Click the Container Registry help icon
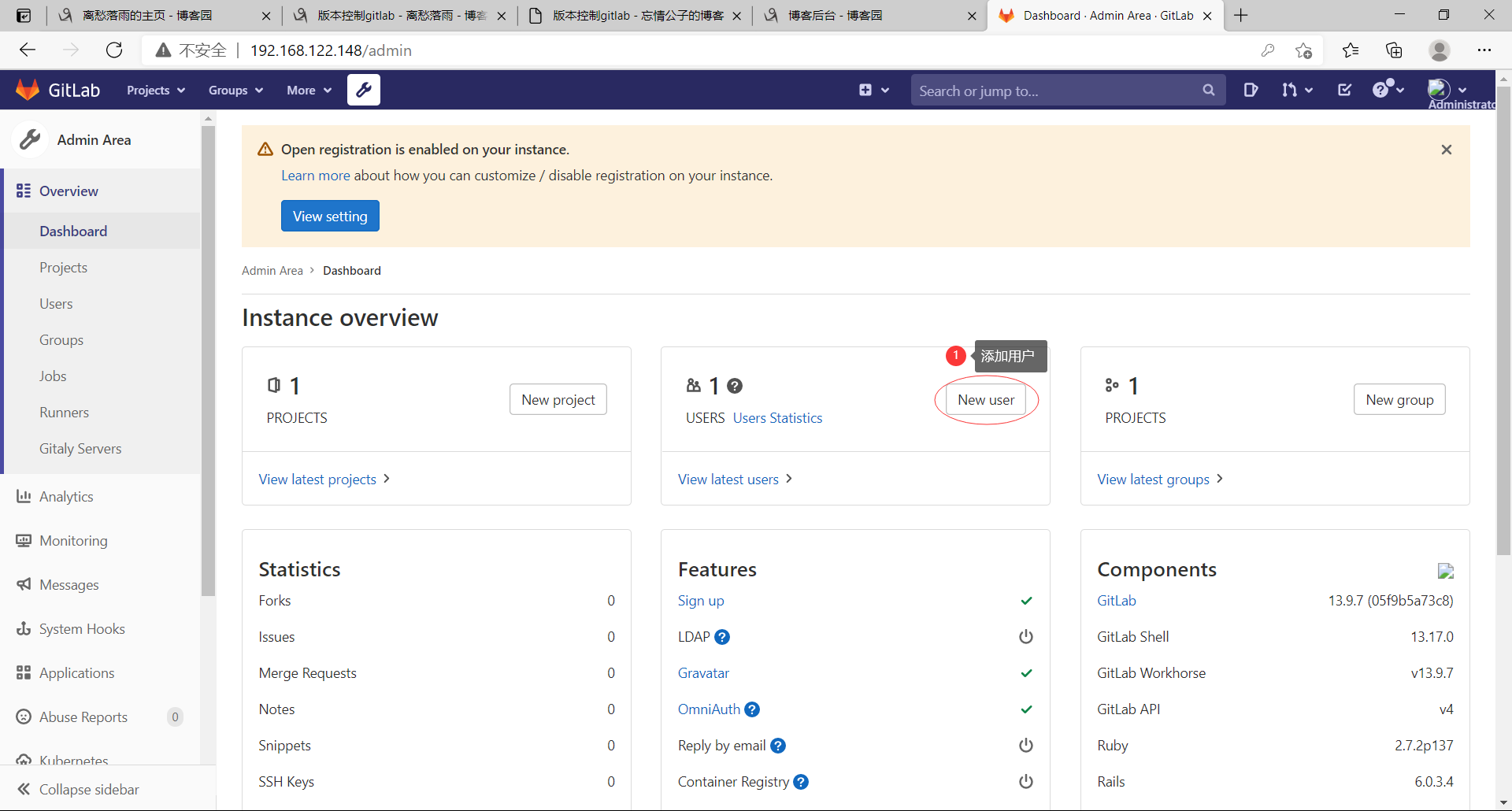Screen dimensions: 1512x811 pos(801,782)
